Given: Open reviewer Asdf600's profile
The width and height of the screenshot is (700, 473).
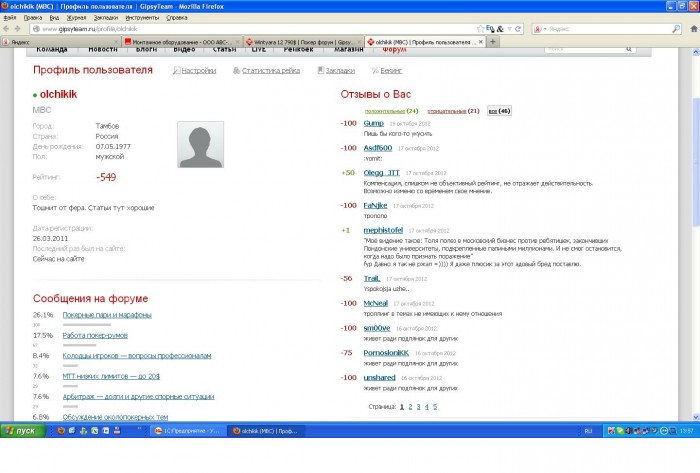Looking at the screenshot, I should [x=378, y=148].
